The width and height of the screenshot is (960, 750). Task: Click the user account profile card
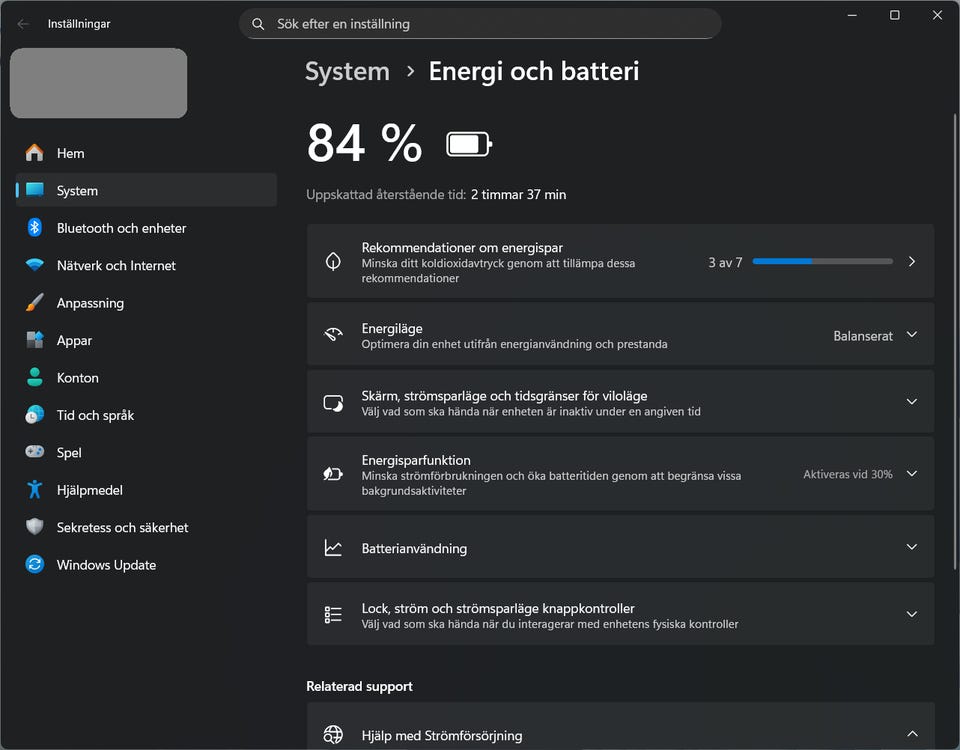tap(99, 83)
